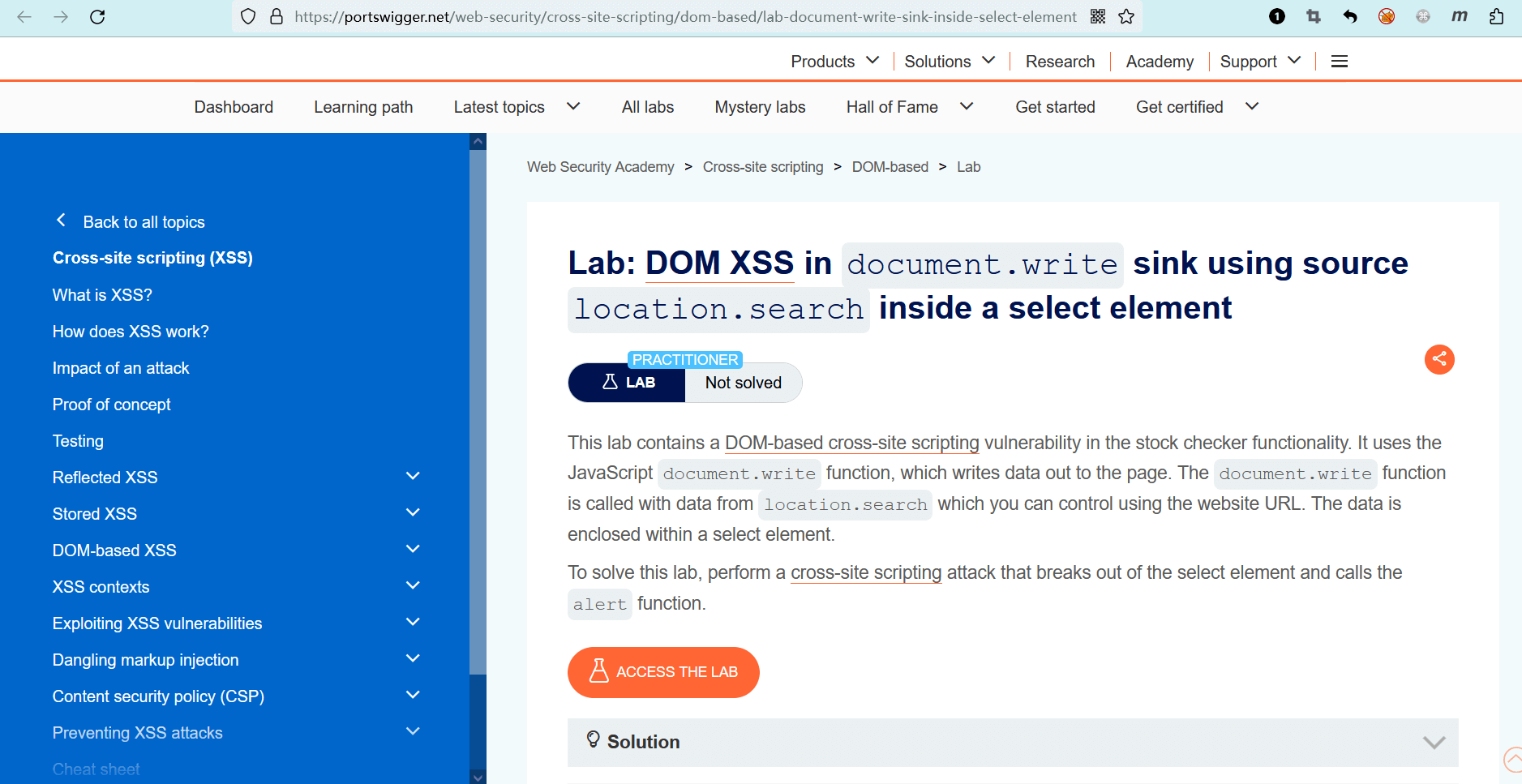Bookmark this page with the star icon
The width and height of the screenshot is (1522, 784).
[1126, 16]
